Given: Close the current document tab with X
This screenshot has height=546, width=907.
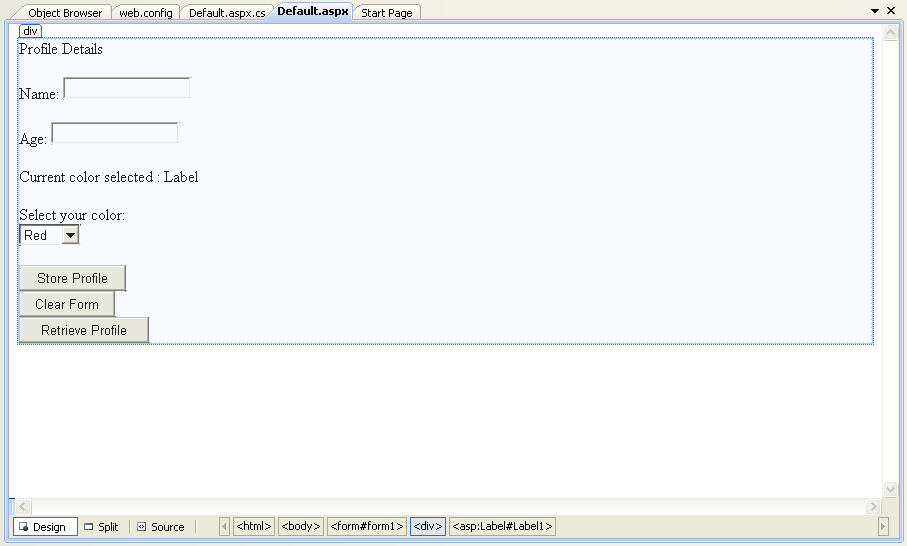Looking at the screenshot, I should [891, 10].
